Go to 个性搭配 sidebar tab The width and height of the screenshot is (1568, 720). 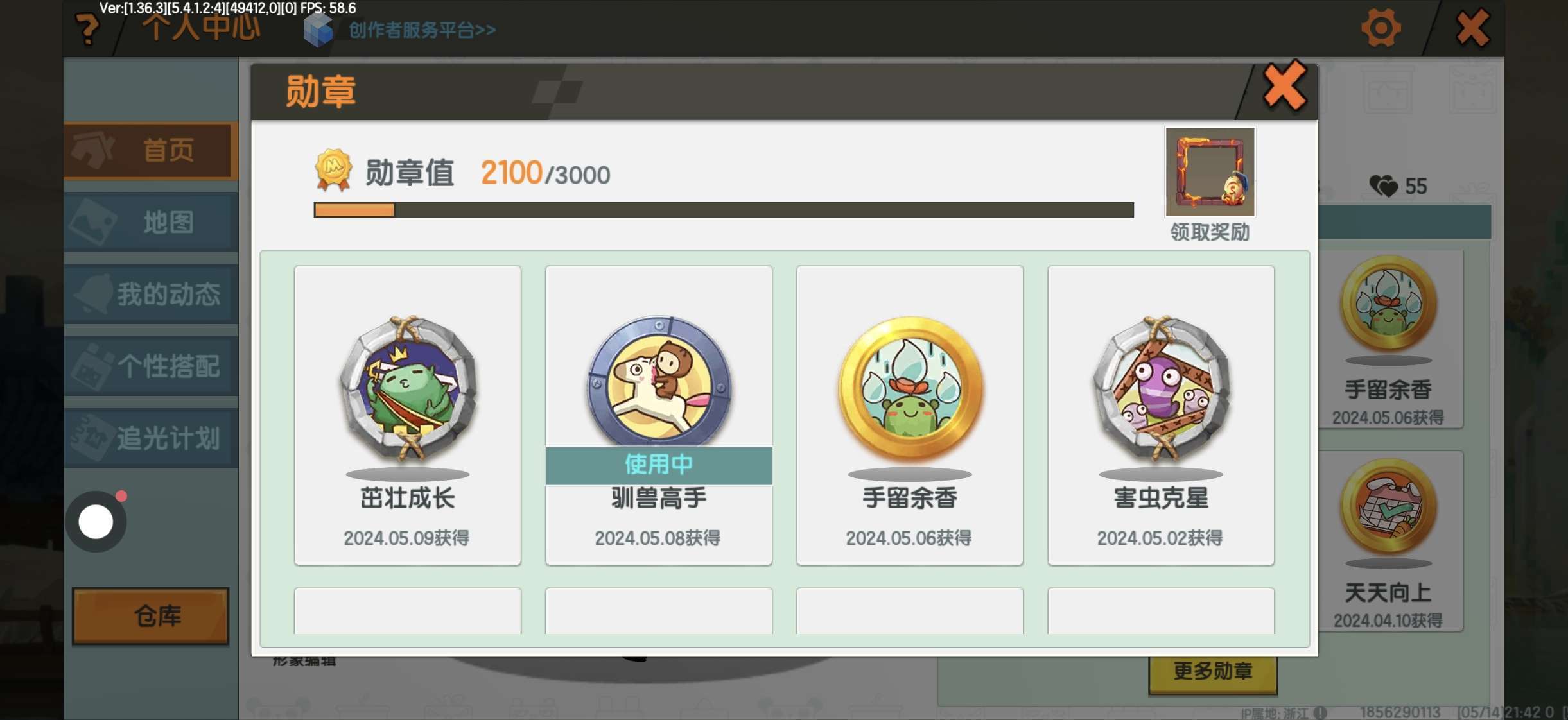151,366
